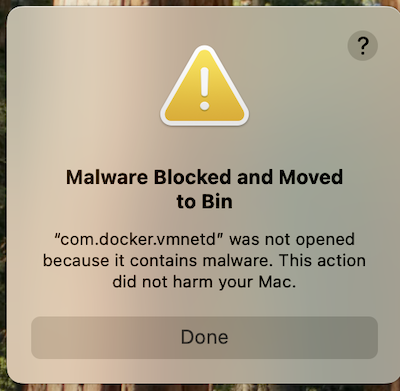Click the word "Blocked" in the title
The image size is (400, 391).
pyautogui.click(x=192, y=177)
